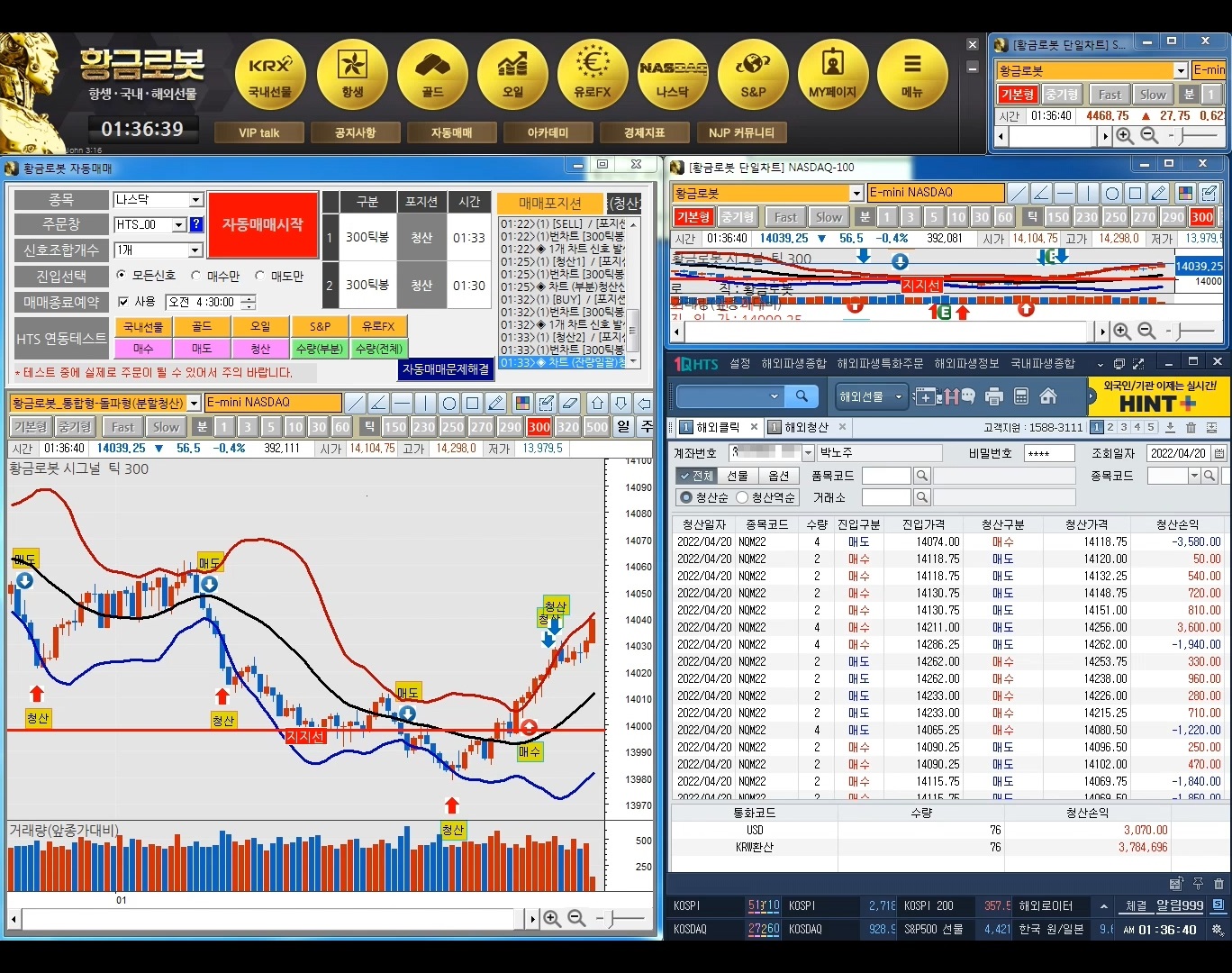The height and width of the screenshot is (973, 1232).
Task: Select the 청산순 radio button
Action: tap(686, 497)
